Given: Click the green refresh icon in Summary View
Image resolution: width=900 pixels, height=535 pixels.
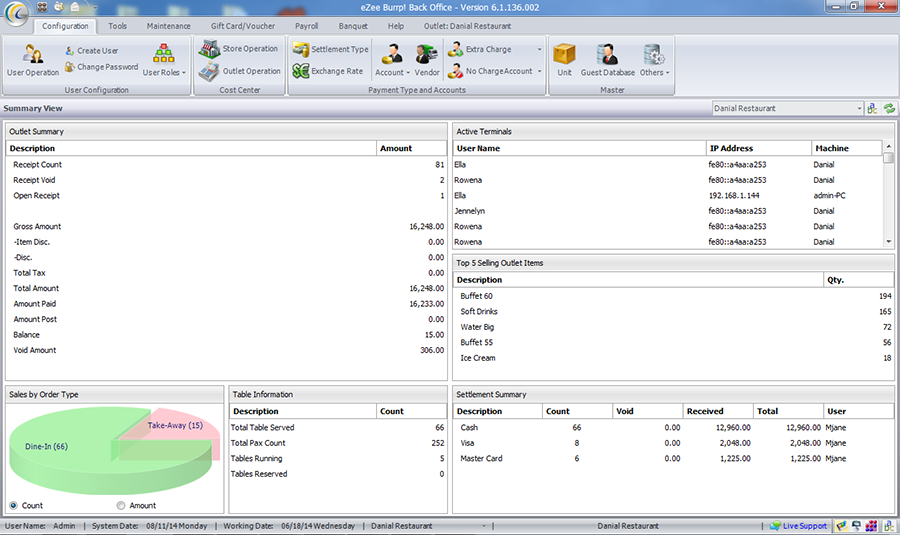Looking at the screenshot, I should [888, 108].
